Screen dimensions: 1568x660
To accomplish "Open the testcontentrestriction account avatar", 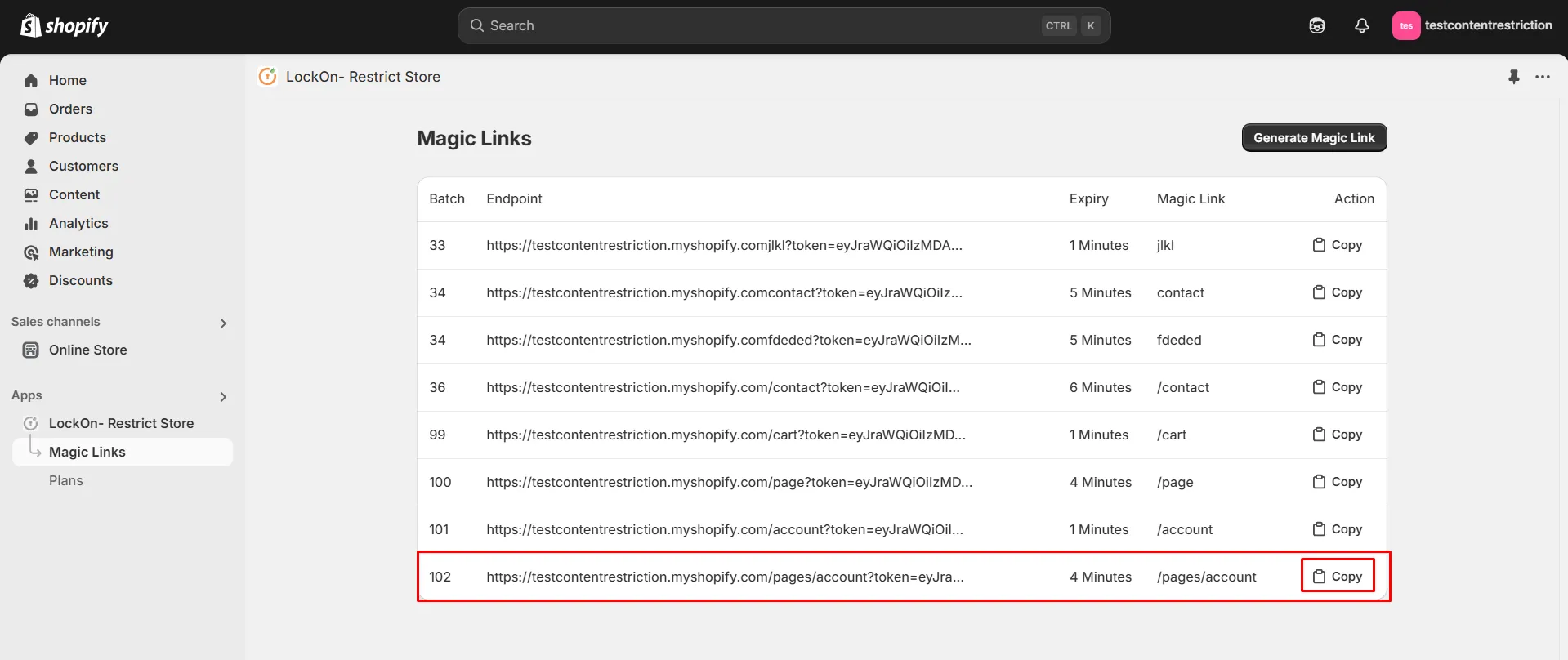I will coord(1406,26).
